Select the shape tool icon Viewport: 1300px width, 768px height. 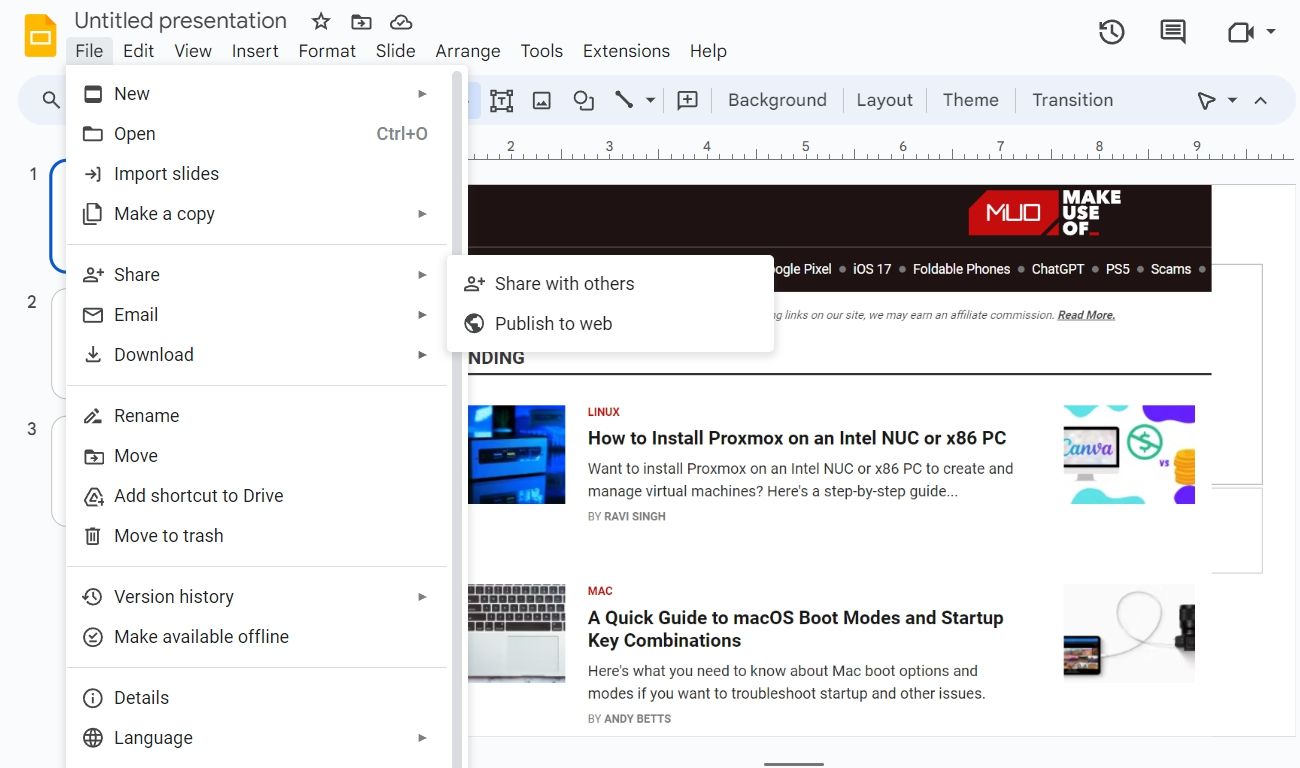(583, 100)
